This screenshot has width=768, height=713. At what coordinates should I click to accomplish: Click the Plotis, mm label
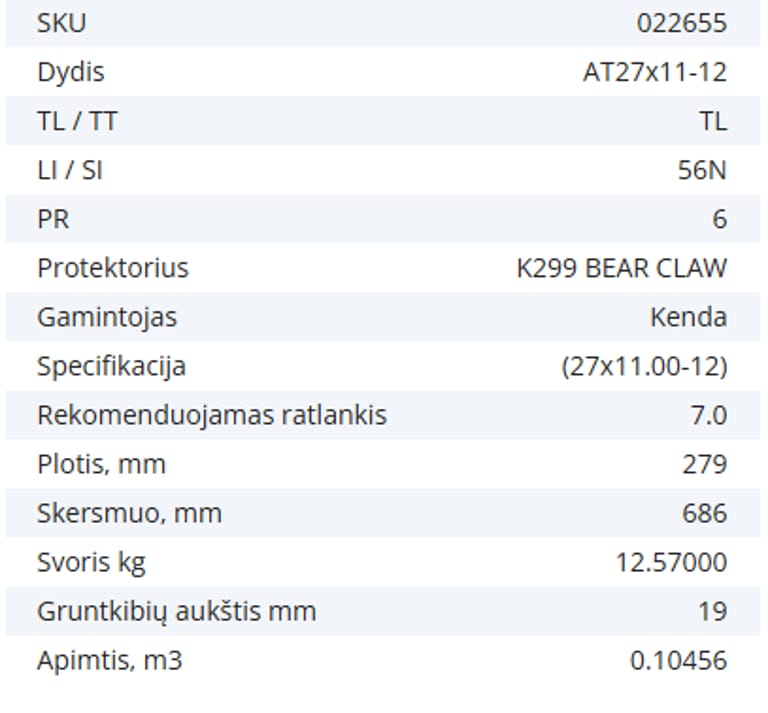(101, 464)
